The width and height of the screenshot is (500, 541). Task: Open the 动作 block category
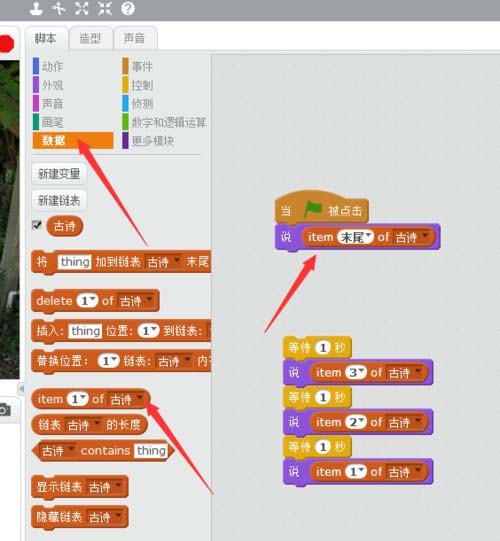(x=53, y=66)
